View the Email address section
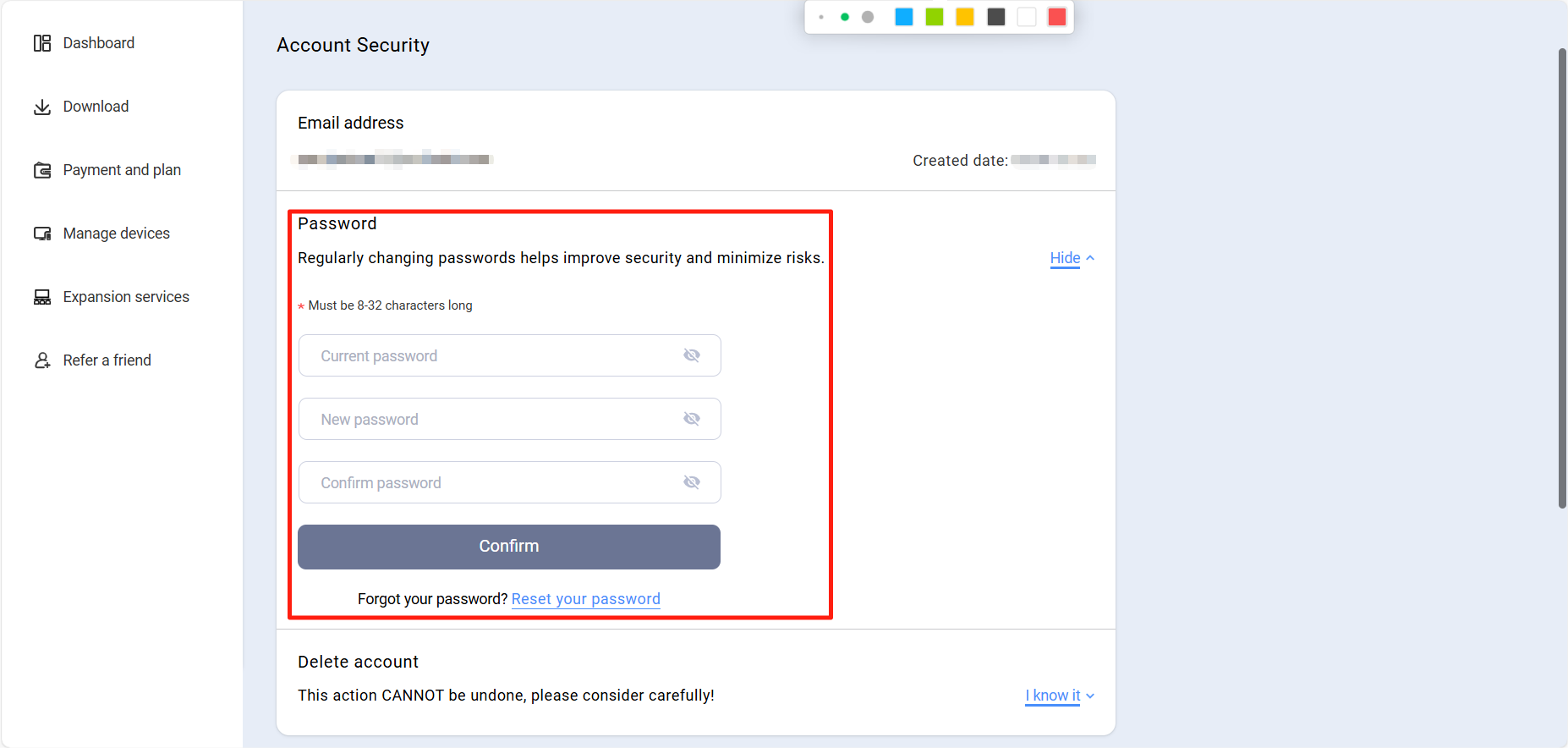The image size is (1568, 748). coord(350,122)
